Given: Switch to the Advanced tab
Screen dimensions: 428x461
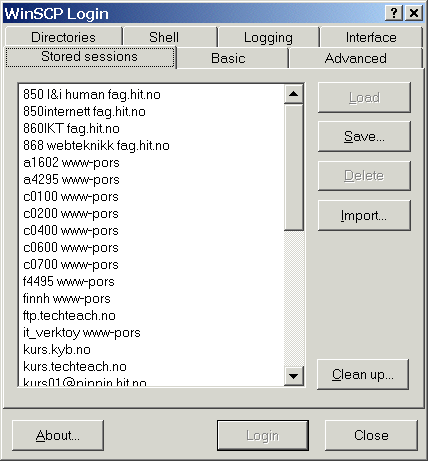Looking at the screenshot, I should 356,58.
